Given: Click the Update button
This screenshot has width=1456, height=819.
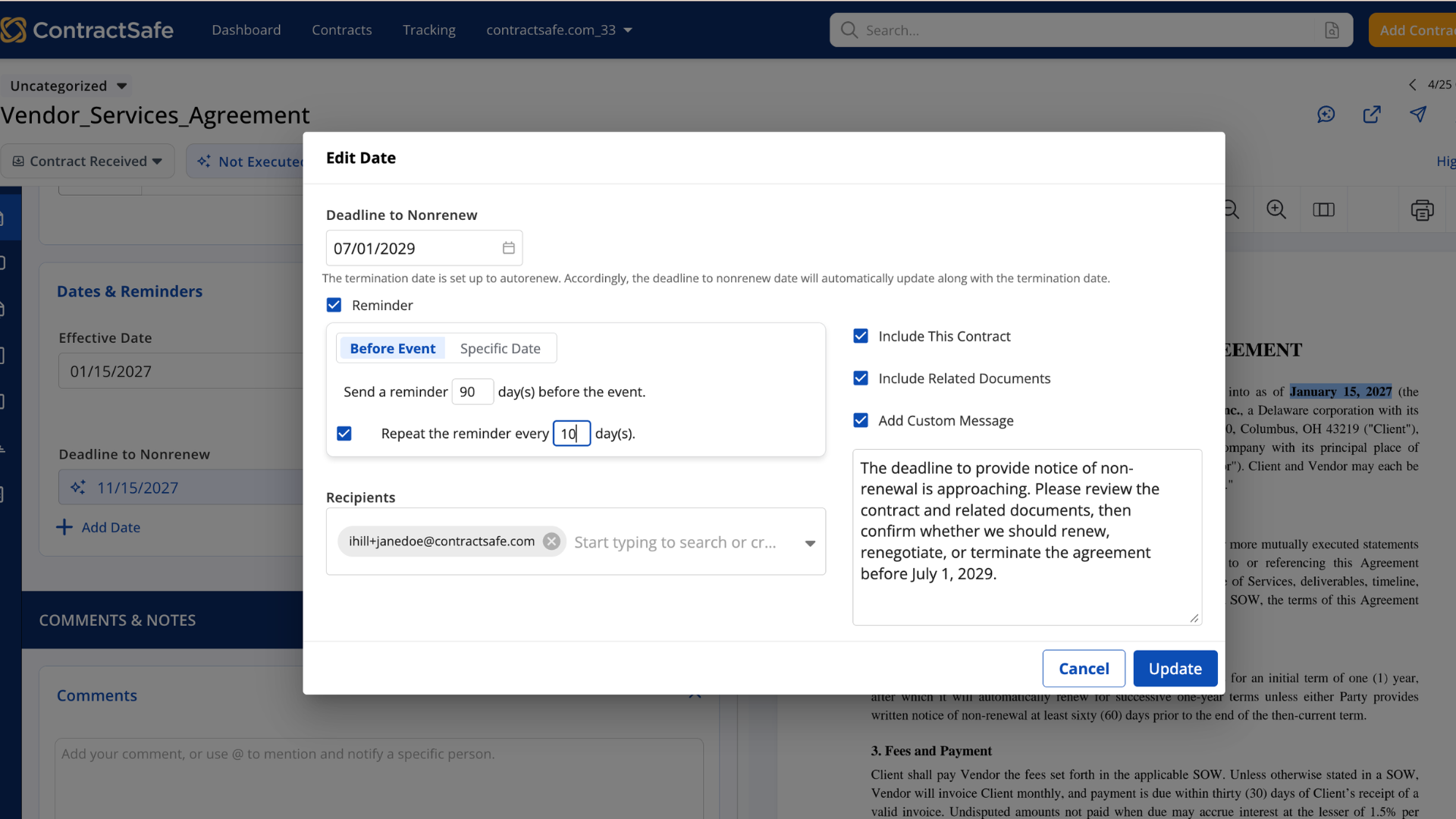Looking at the screenshot, I should [x=1175, y=668].
